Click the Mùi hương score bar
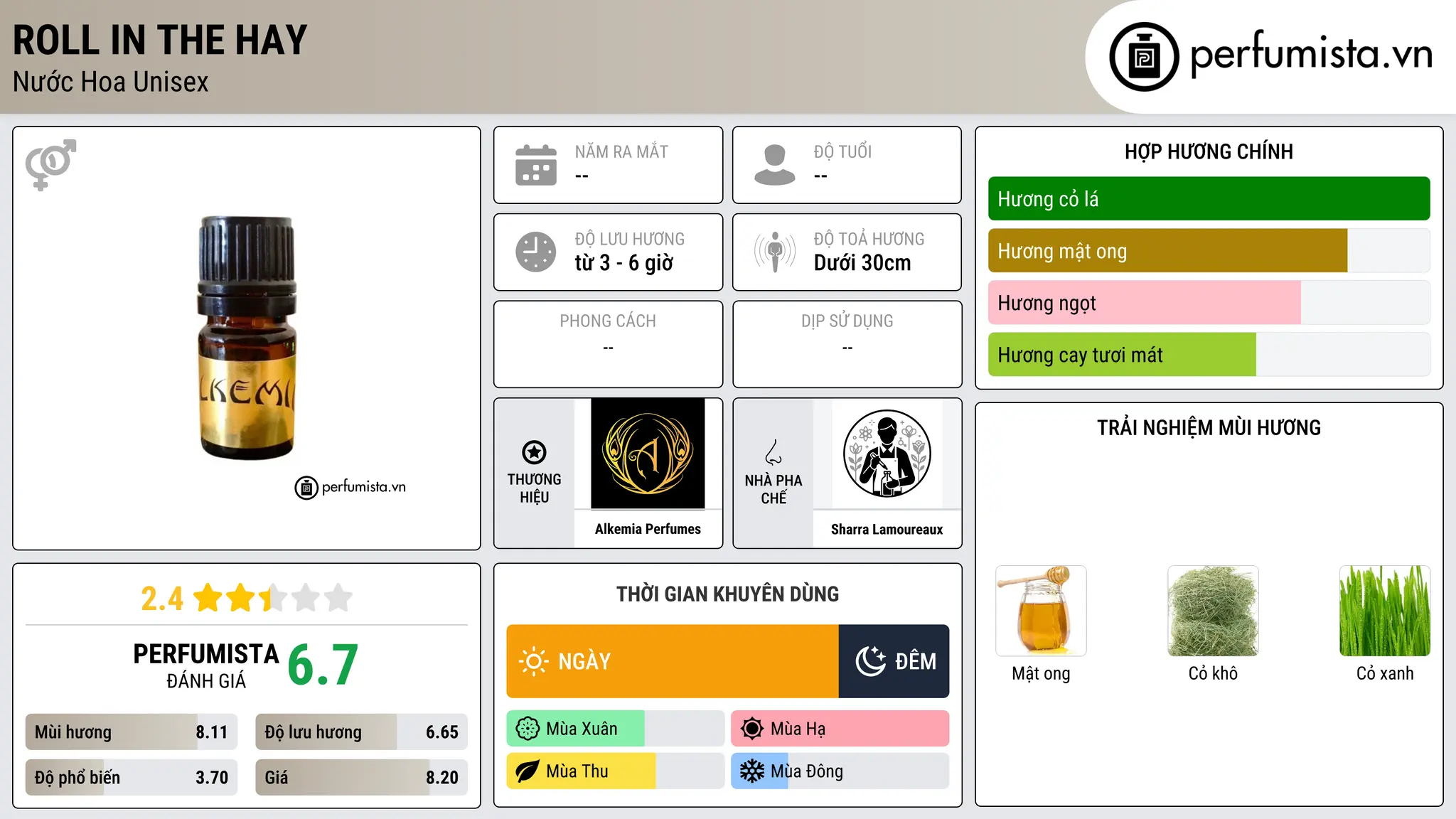This screenshot has height=819, width=1456. pos(132,732)
